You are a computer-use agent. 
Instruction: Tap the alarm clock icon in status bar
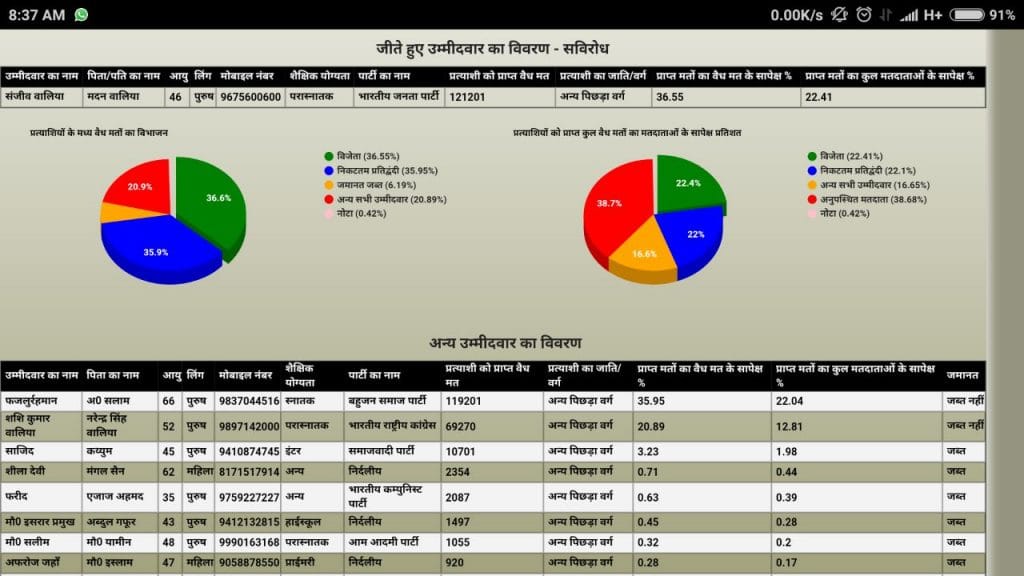864,15
